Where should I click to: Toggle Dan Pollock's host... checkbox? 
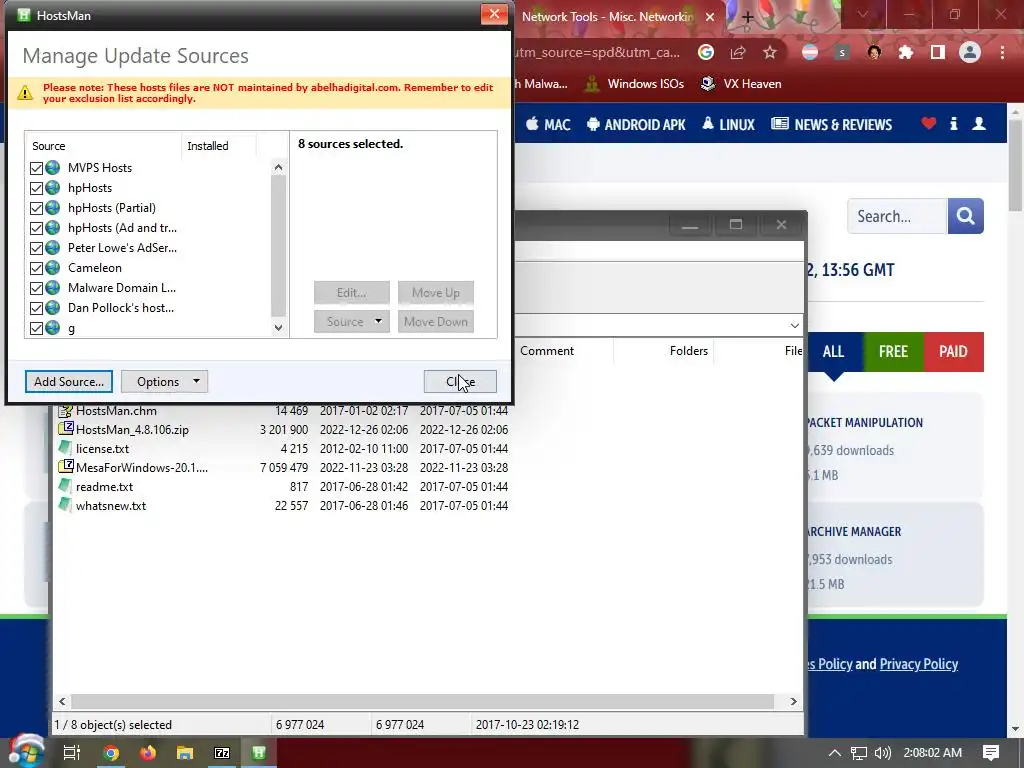[37, 308]
